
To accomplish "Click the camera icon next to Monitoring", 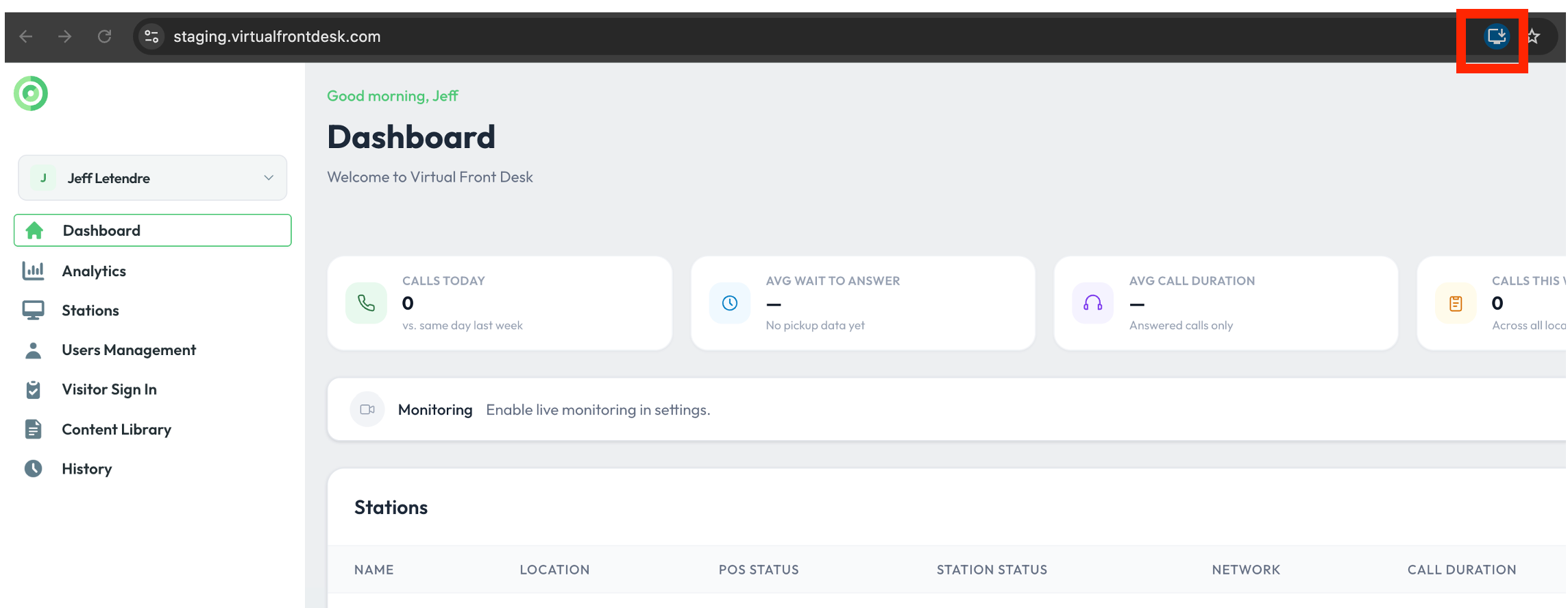I will pos(367,409).
